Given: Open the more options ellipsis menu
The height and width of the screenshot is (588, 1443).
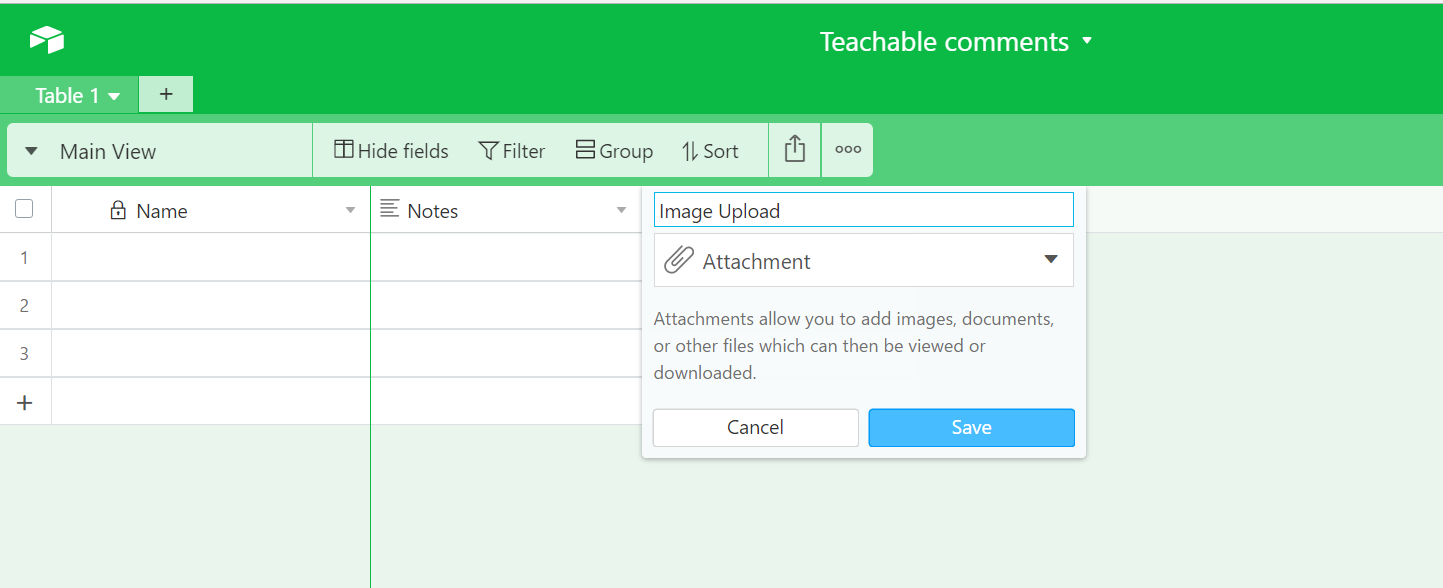Looking at the screenshot, I should (x=848, y=150).
